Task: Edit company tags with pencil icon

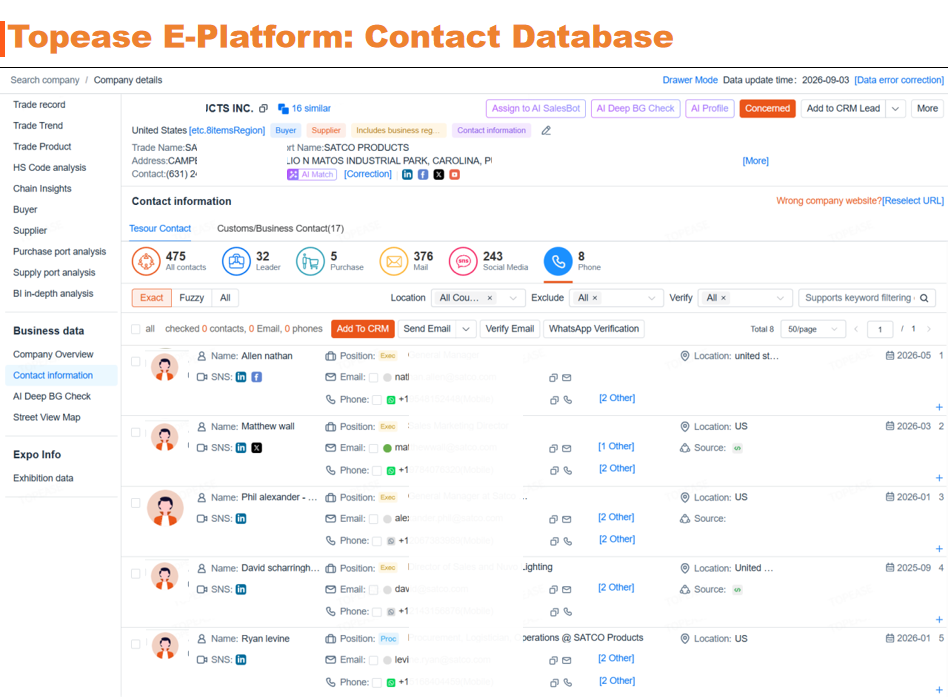Action: point(546,131)
